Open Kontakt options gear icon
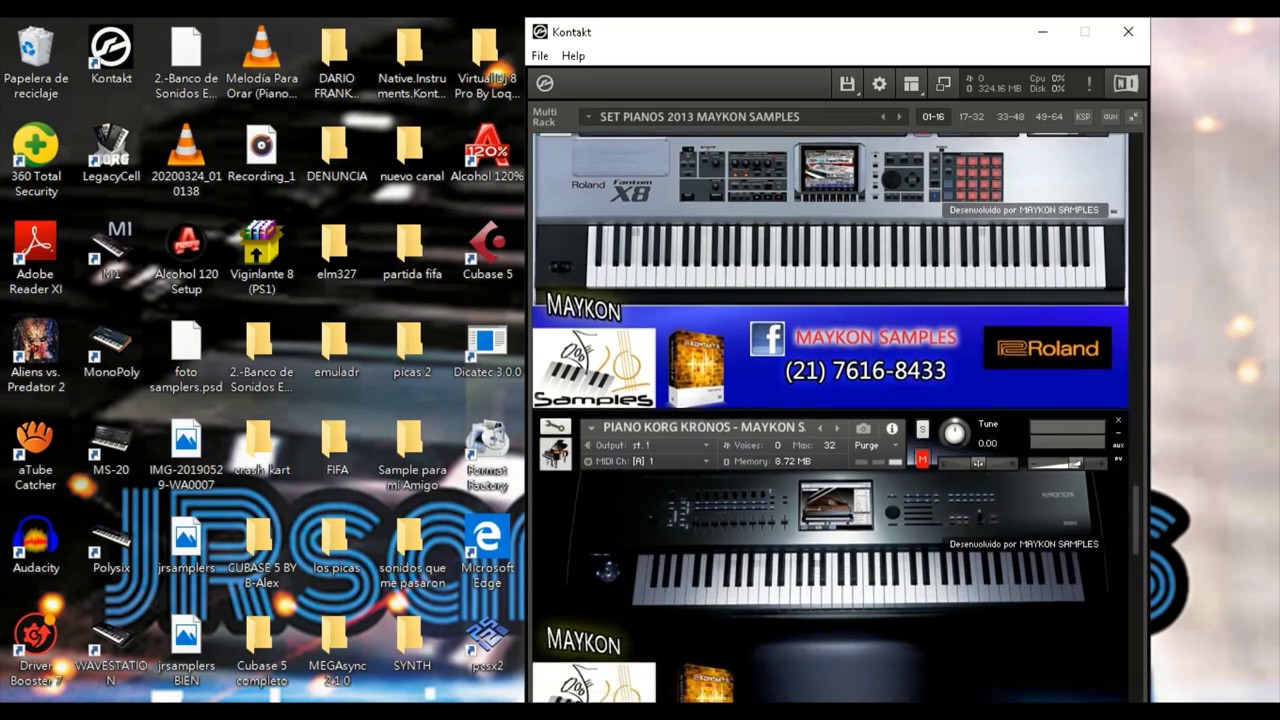 coord(879,84)
